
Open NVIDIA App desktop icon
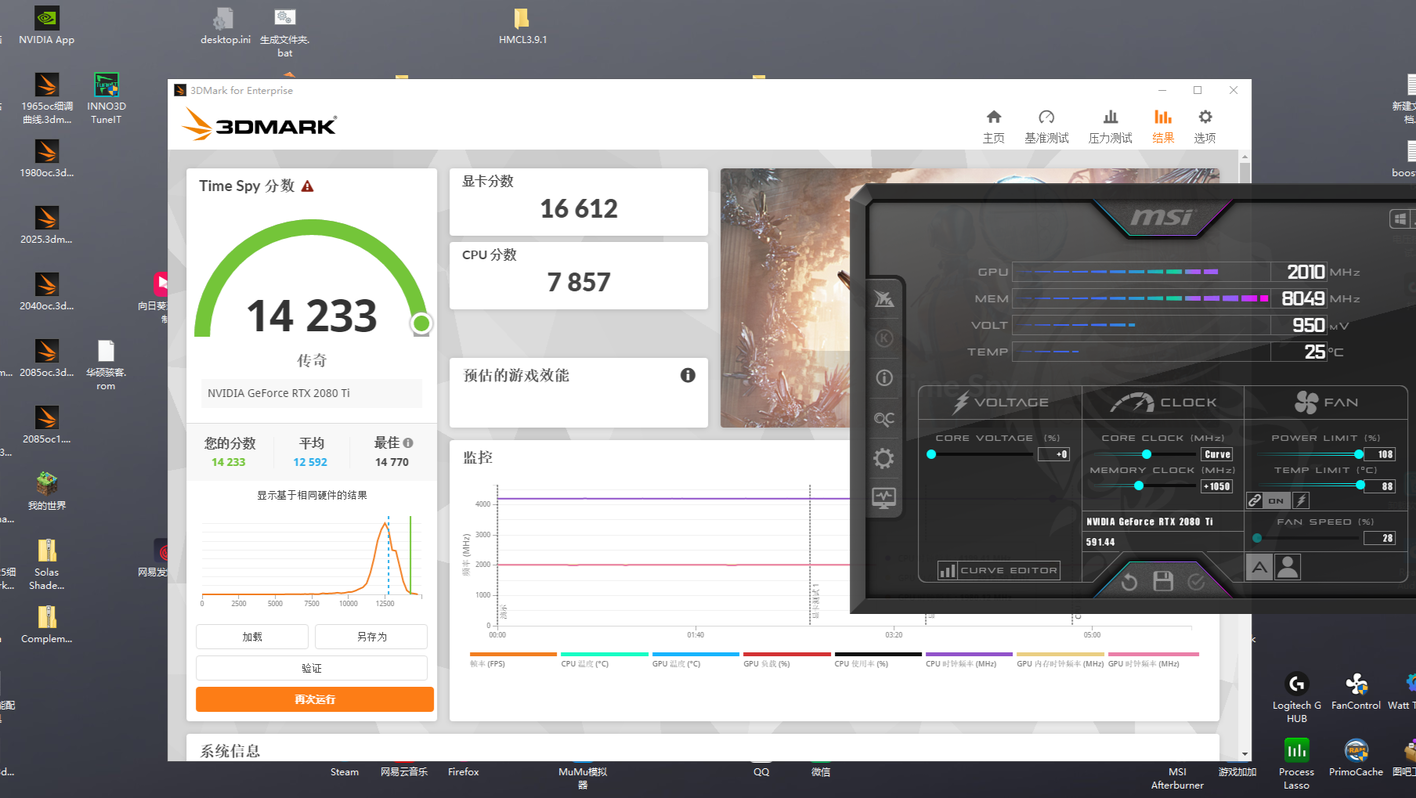(x=46, y=25)
